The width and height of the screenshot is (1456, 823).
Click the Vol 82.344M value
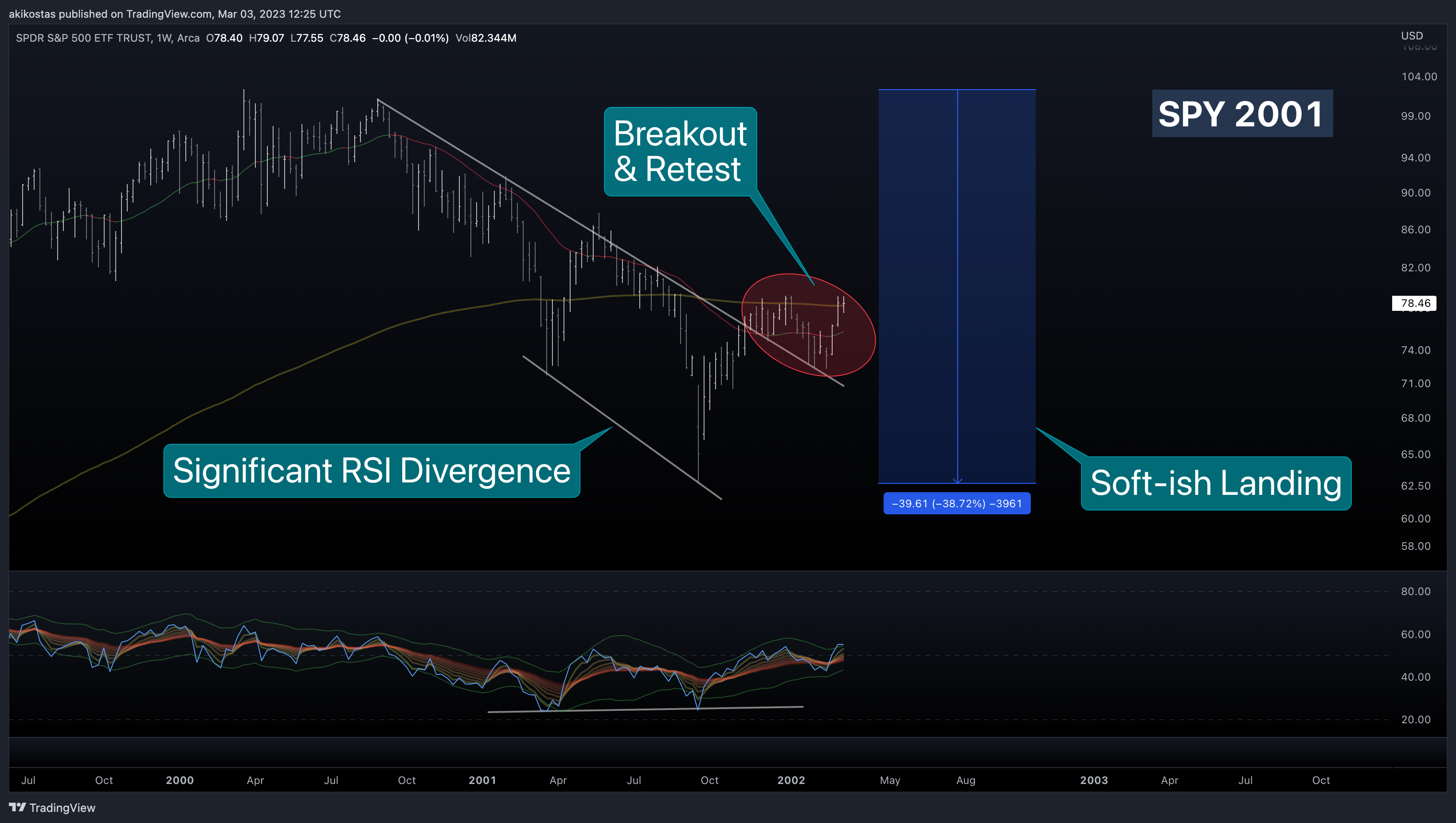coord(485,38)
